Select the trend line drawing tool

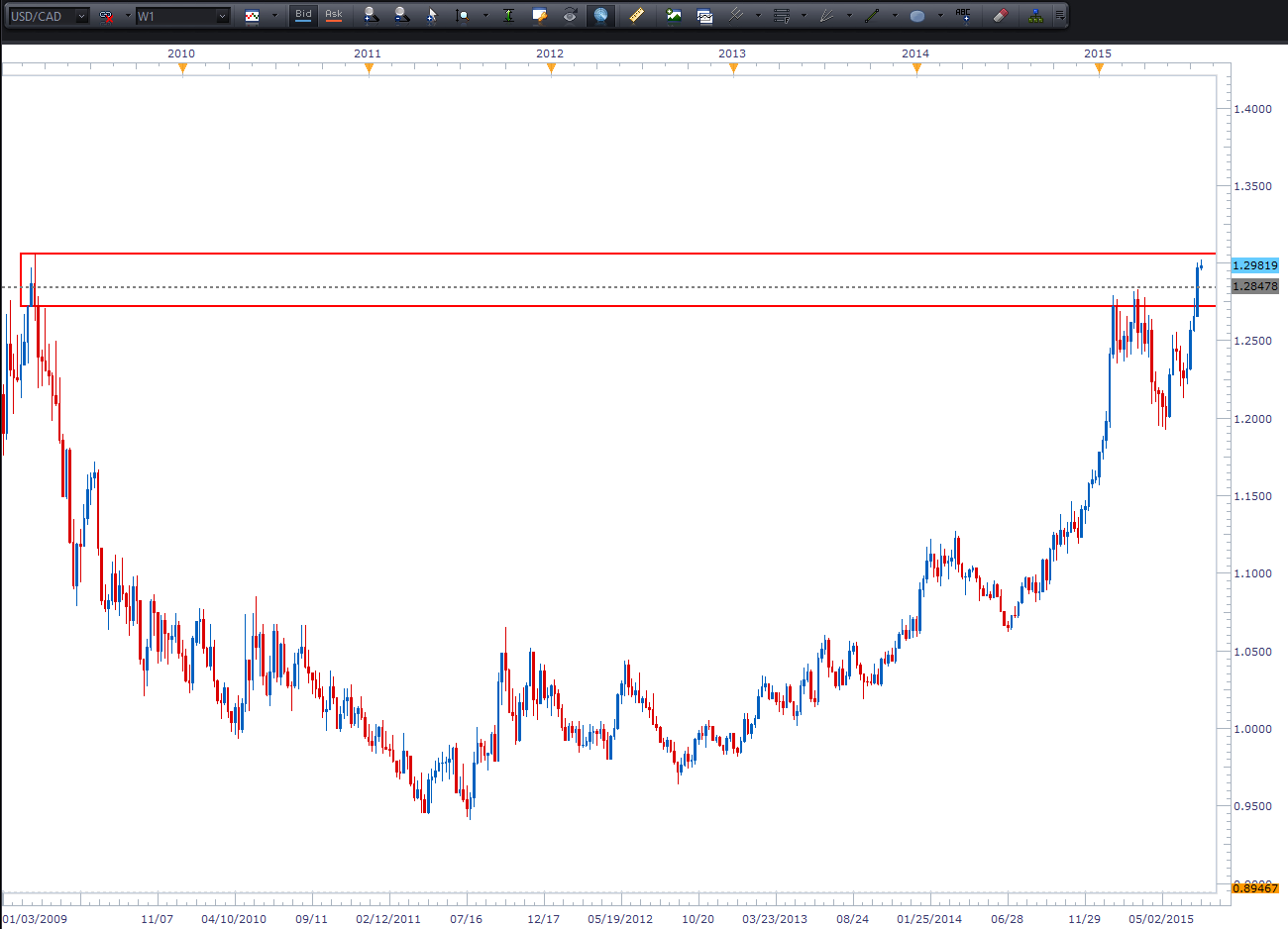[x=872, y=16]
